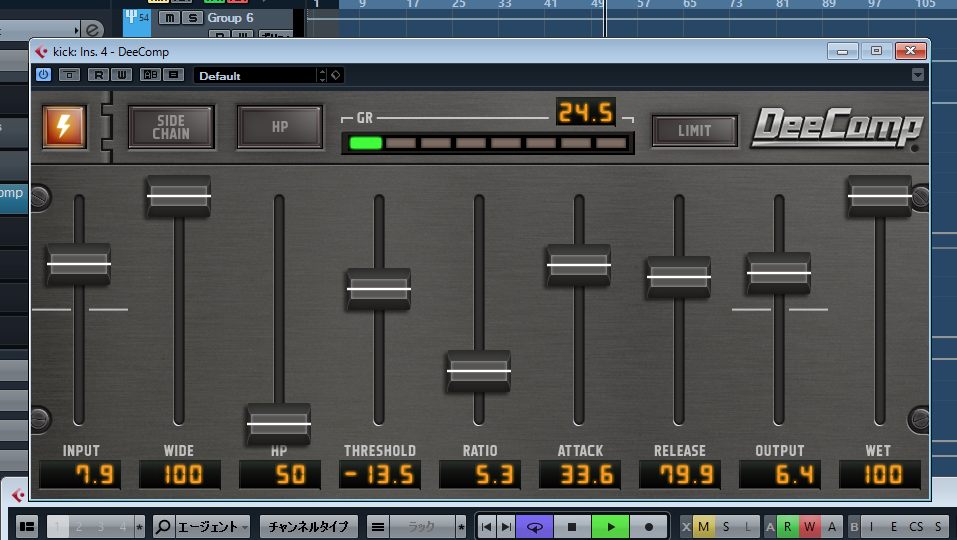957x540 pixels.
Task: Click RELEASE value display 79.9
Action: pyautogui.click(x=681, y=475)
